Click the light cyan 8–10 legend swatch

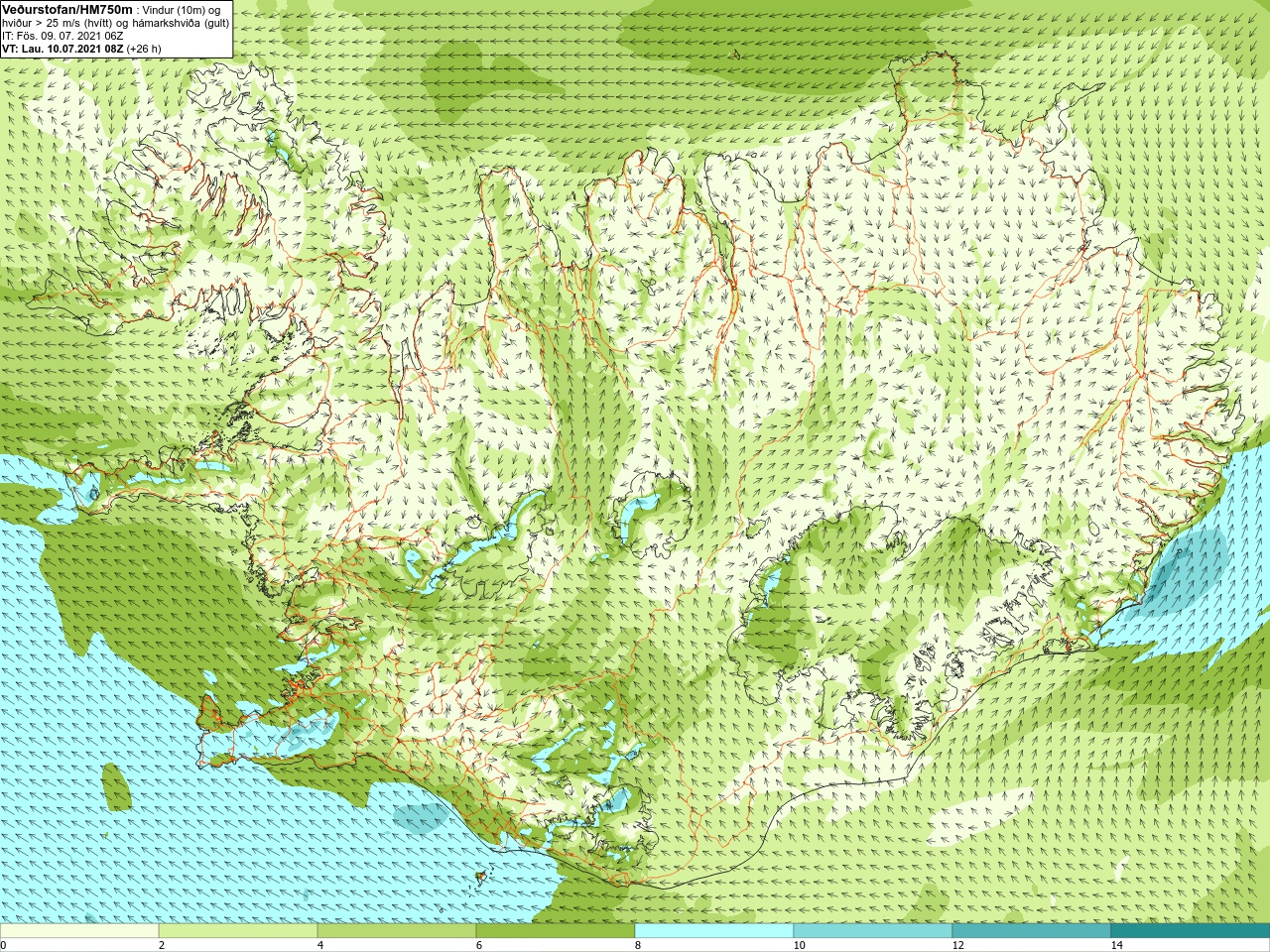point(714,931)
